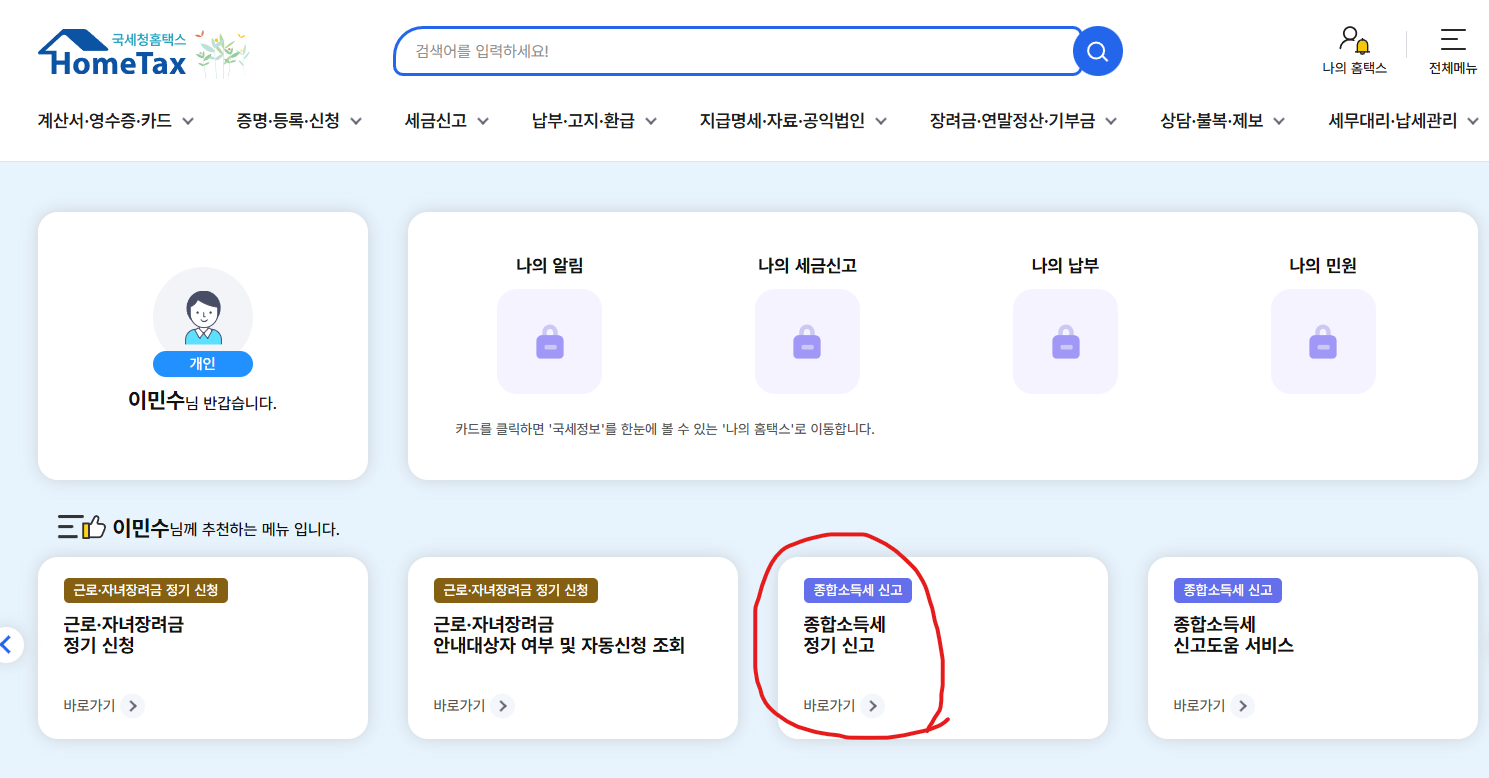Click the search magnifier icon
The image size is (1489, 778).
point(1097,51)
